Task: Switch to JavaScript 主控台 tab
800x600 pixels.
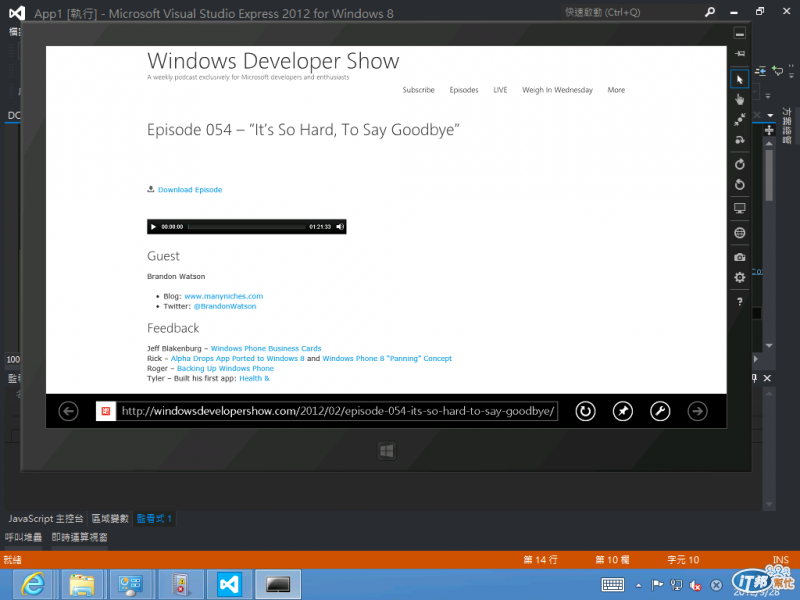Action: (45, 518)
